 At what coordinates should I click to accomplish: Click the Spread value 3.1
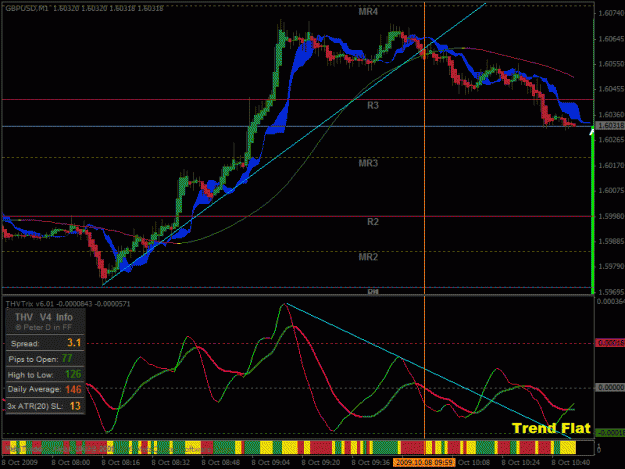(74, 343)
